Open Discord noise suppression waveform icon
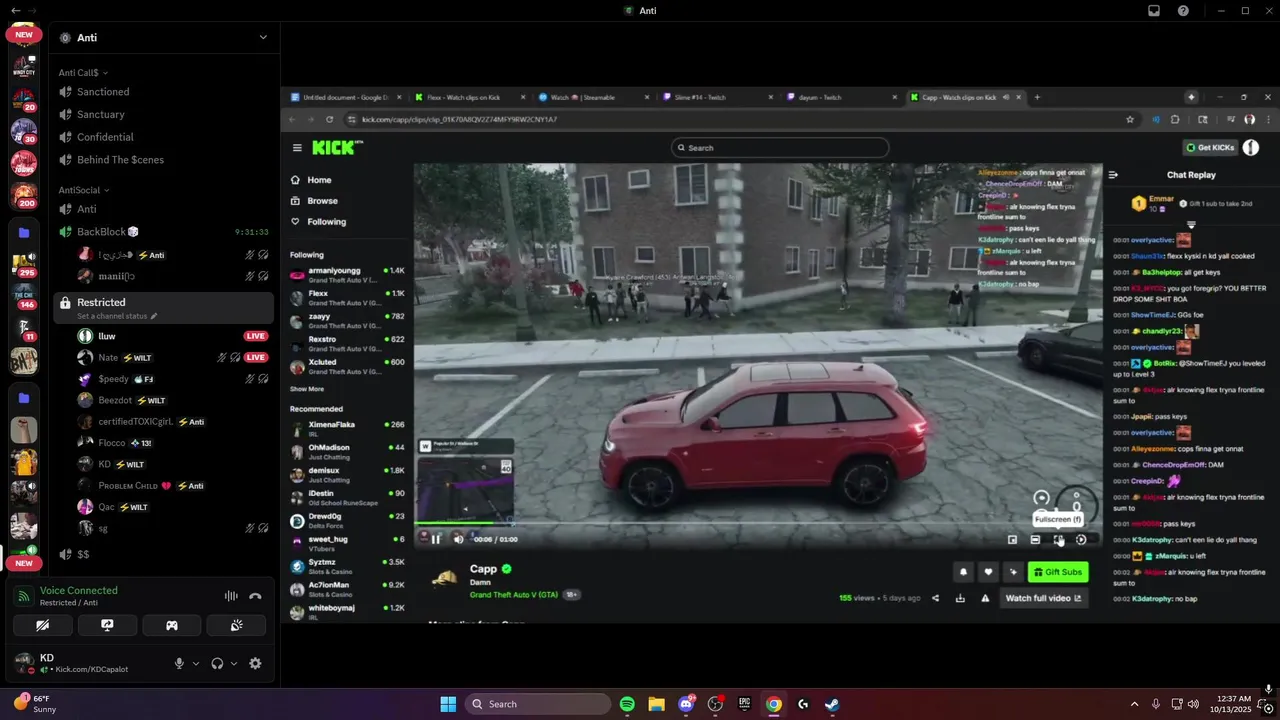This screenshot has height=720, width=1280. tap(231, 596)
